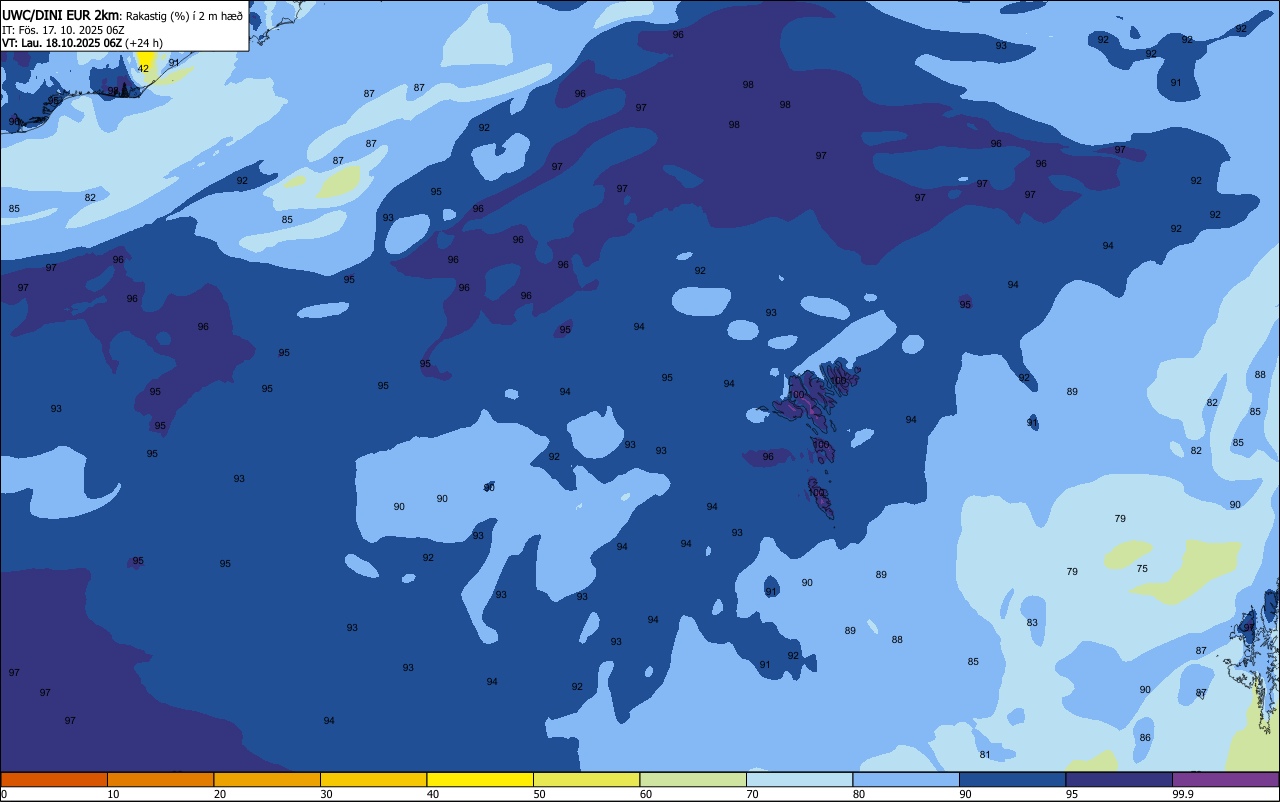
Task: Click the legend tick label '30'
Action: tap(326, 794)
